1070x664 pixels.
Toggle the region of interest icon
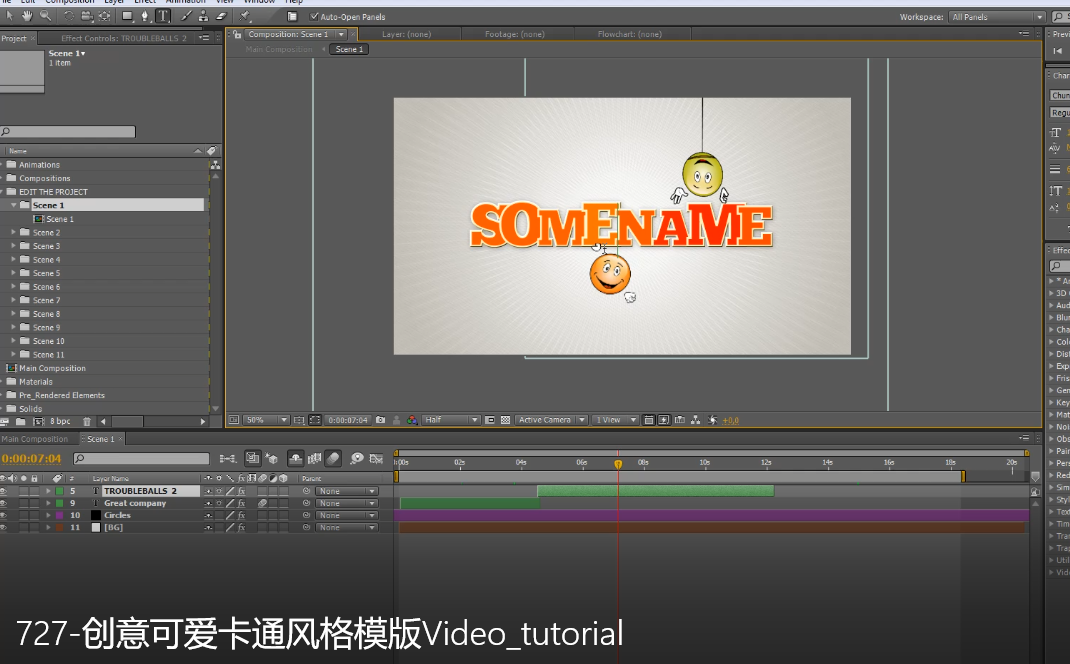pos(490,420)
